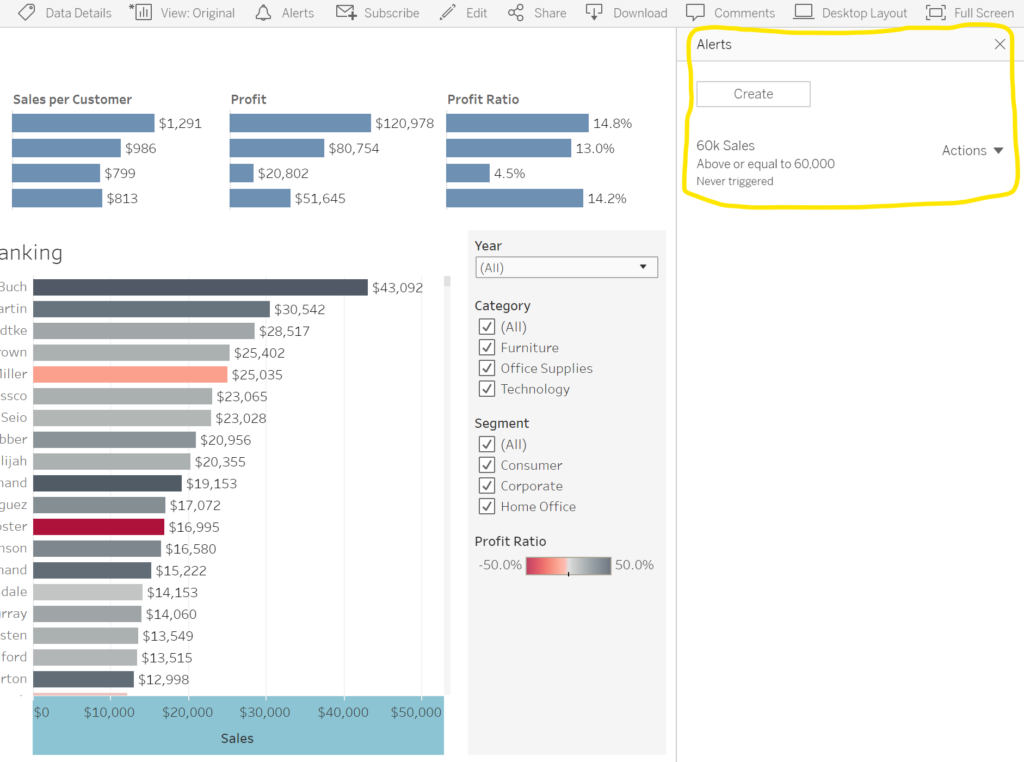The height and width of the screenshot is (762, 1024).
Task: Uncheck the Furniture category checkbox
Action: tap(487, 348)
